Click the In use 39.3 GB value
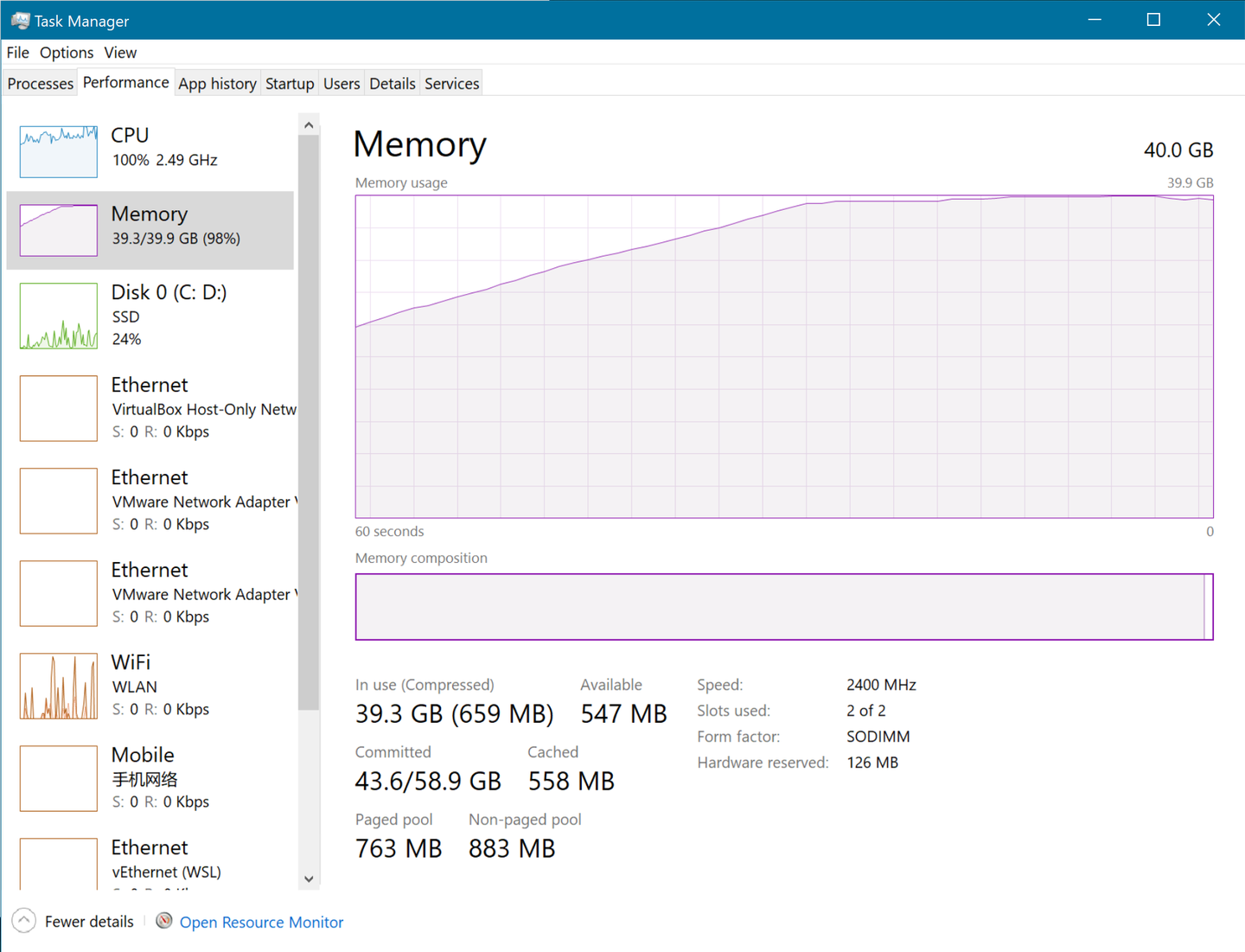 point(455,713)
